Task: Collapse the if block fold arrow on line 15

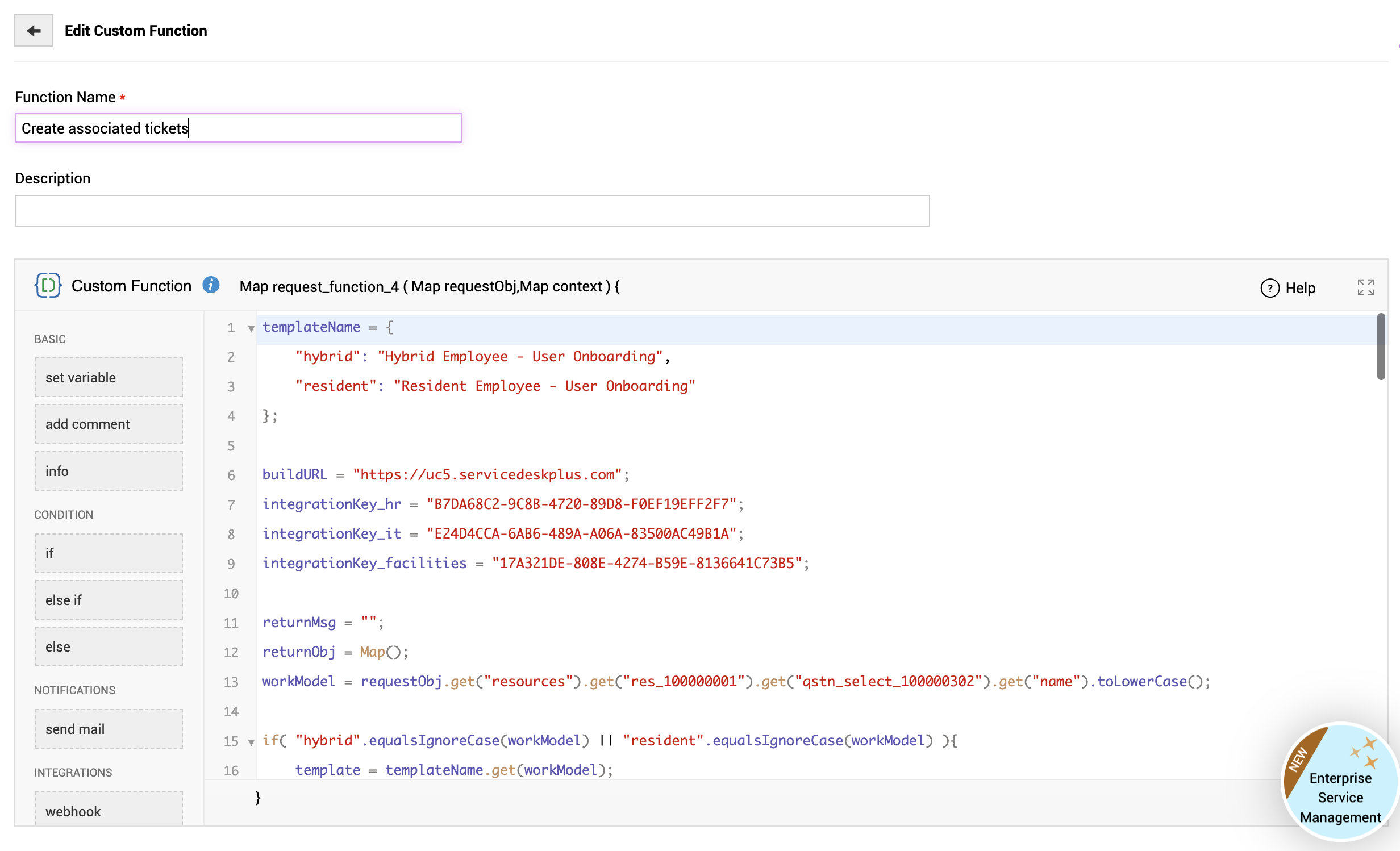Action: pos(251,742)
